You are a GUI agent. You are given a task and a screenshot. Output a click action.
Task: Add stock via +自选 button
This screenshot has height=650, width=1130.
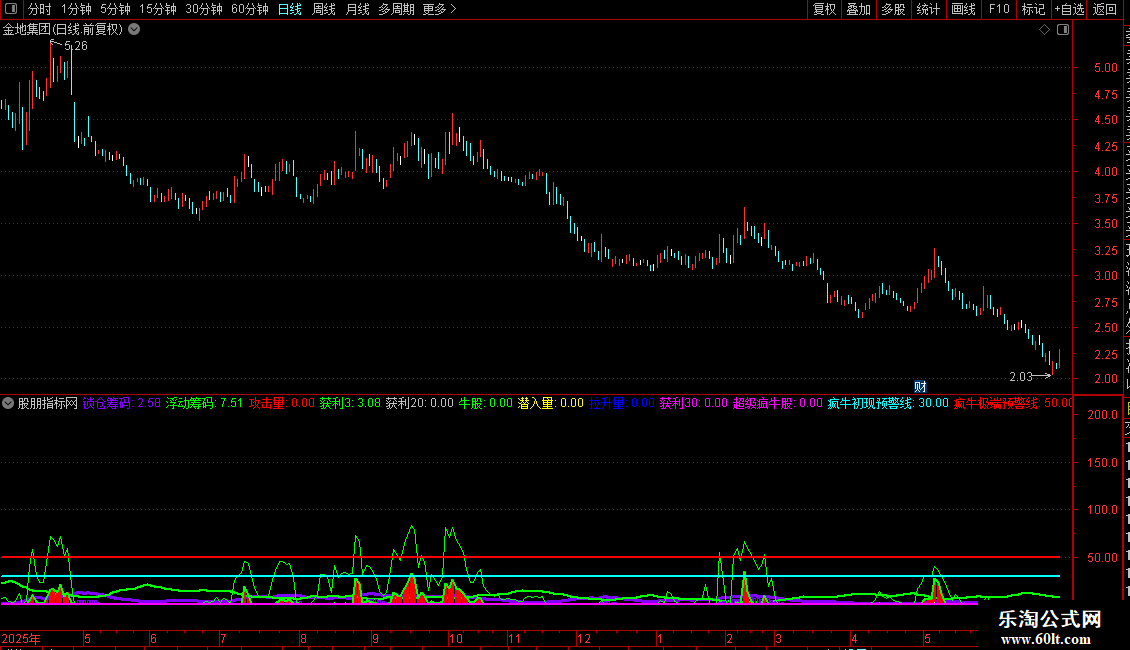click(x=1069, y=9)
